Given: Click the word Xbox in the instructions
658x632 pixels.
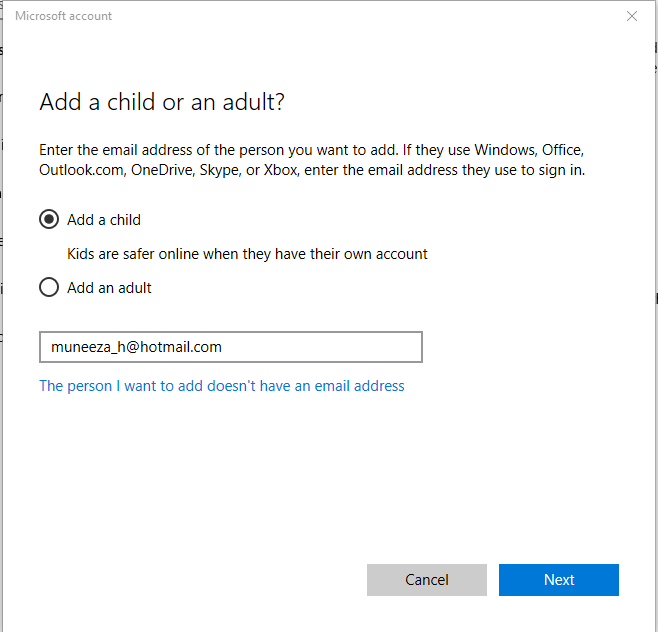Looking at the screenshot, I should click(x=281, y=170).
